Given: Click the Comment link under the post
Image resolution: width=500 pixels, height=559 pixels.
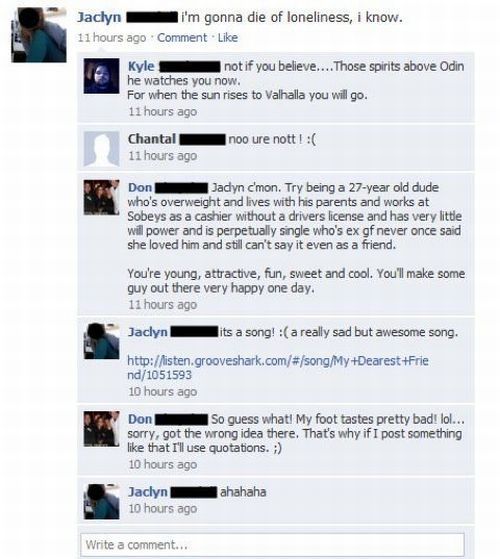Looking at the screenshot, I should (182, 37).
